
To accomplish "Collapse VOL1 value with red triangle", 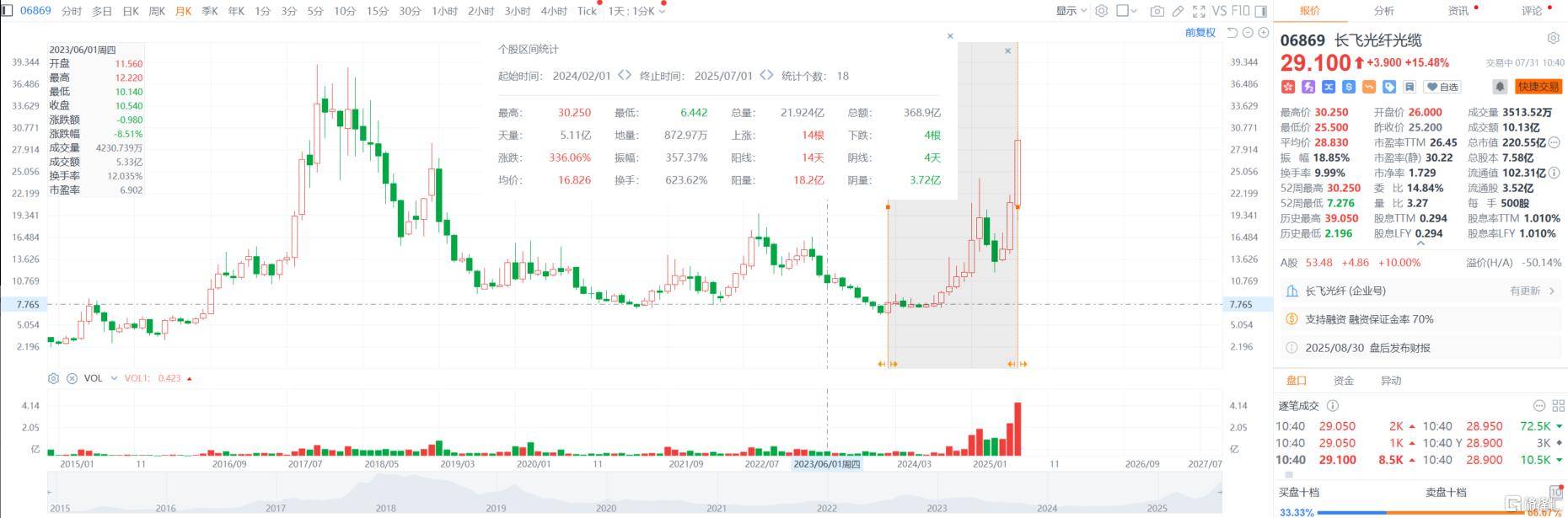I will [189, 379].
